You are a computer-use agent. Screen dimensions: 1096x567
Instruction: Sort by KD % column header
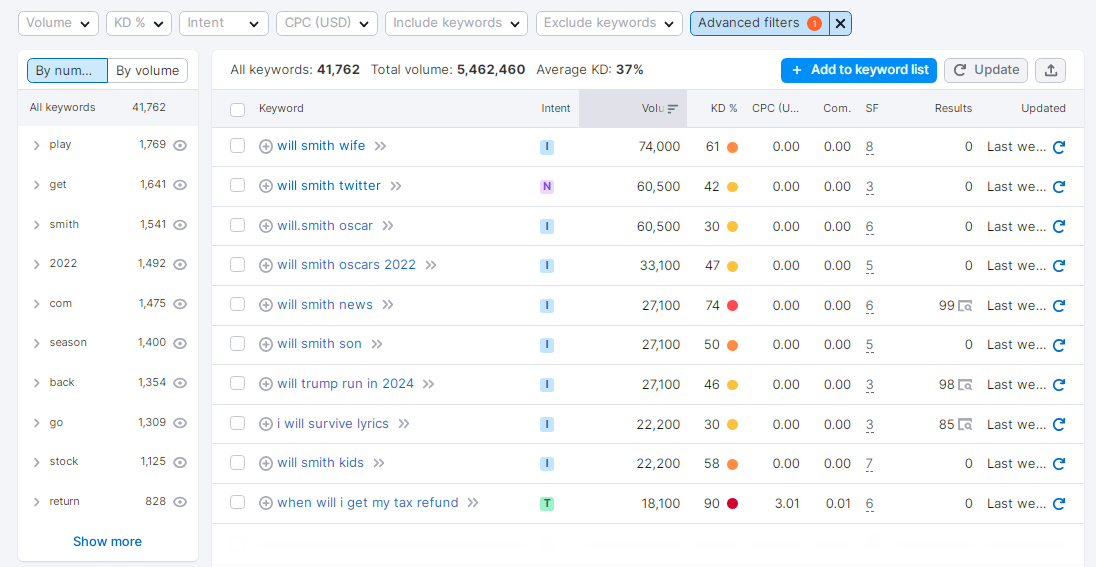click(x=724, y=108)
